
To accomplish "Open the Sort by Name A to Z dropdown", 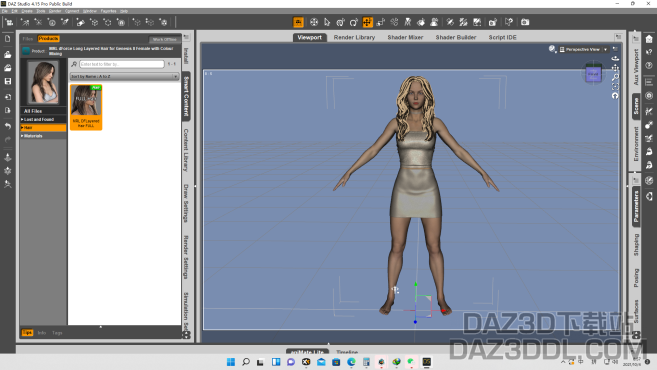I will 124,76.
